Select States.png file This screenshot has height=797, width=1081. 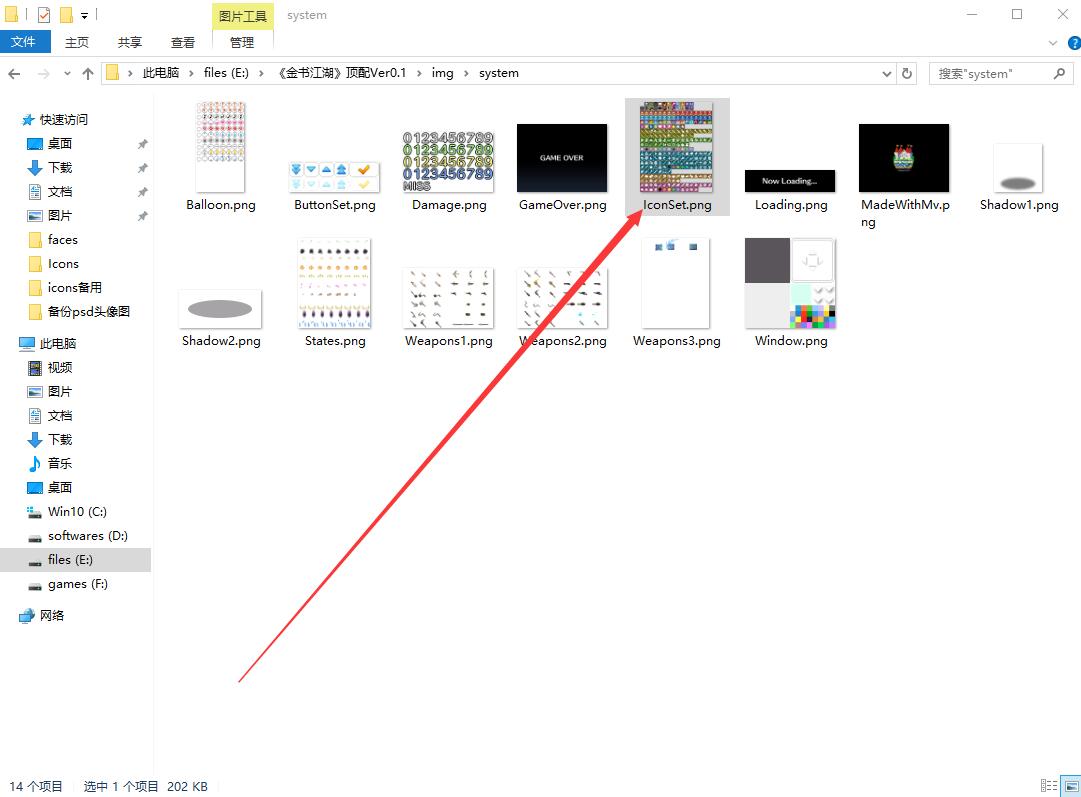tap(335, 283)
